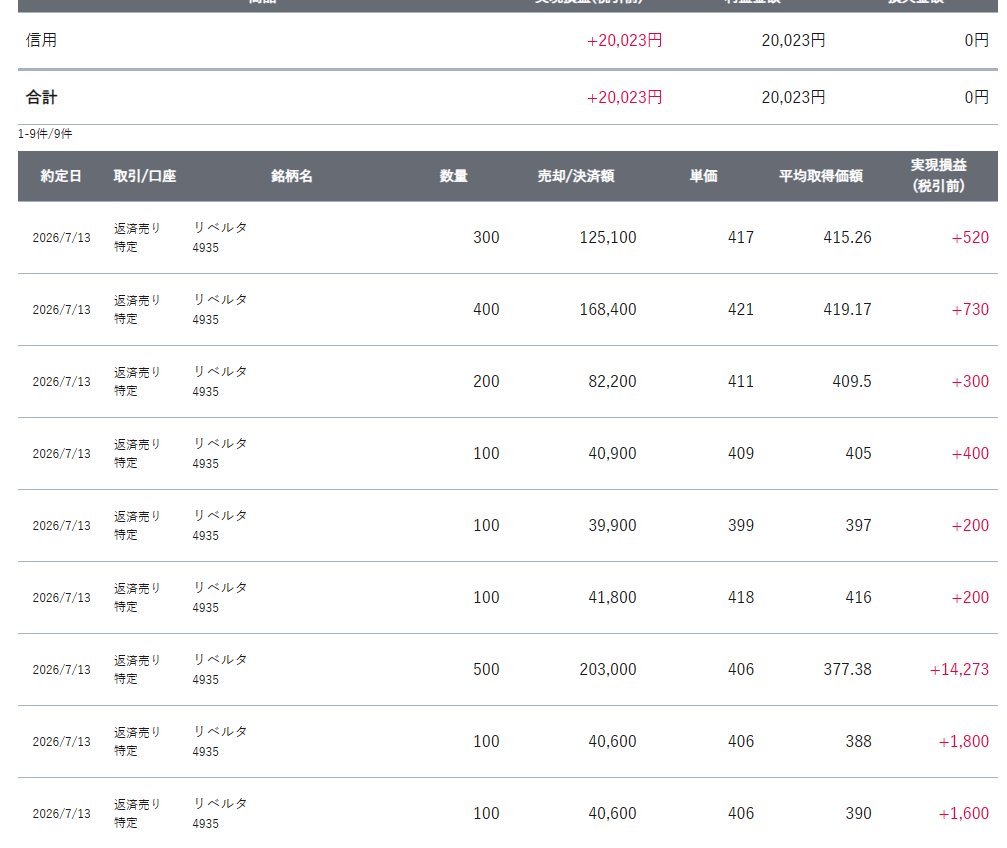Viewport: 1007px width, 848px height.
Task: Click the 0円 loss amount in 信用 row
Action: coord(976,40)
